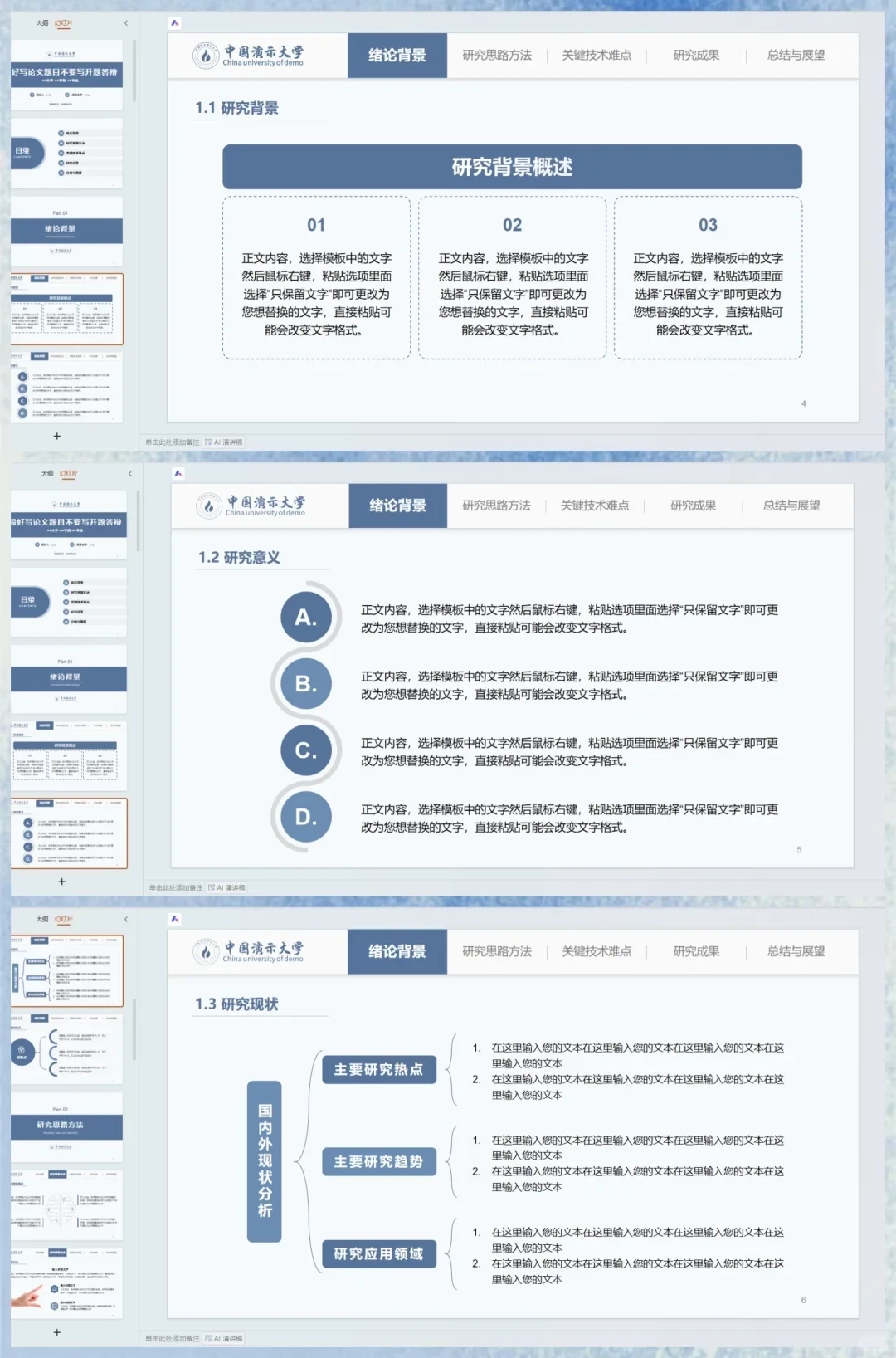Click the university logo on the 1.1 研究背景 slide
This screenshot has width=896, height=1358.
[249, 56]
